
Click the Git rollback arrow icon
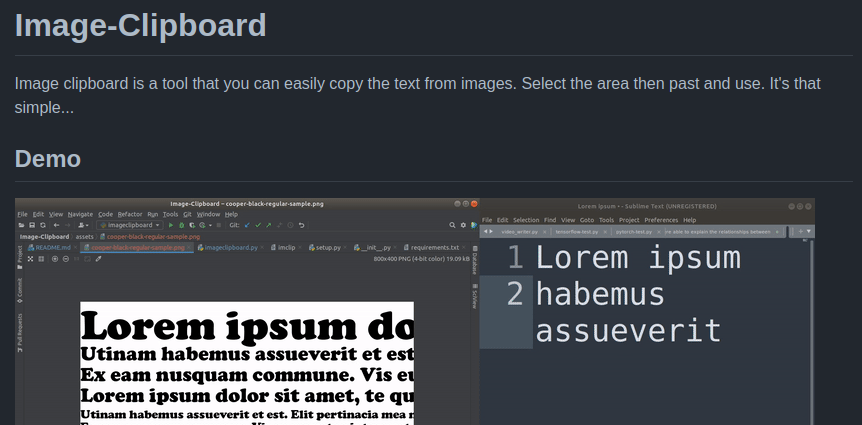tap(302, 226)
